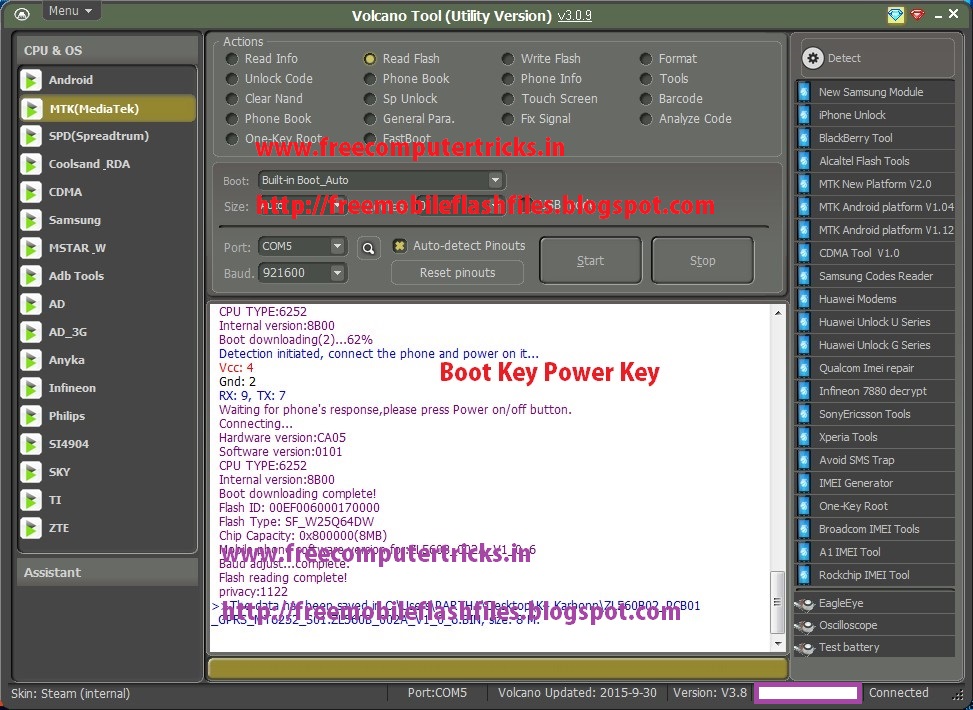Viewport: 973px width, 710px height.
Task: Select the Fix Signal radio option
Action: click(508, 119)
